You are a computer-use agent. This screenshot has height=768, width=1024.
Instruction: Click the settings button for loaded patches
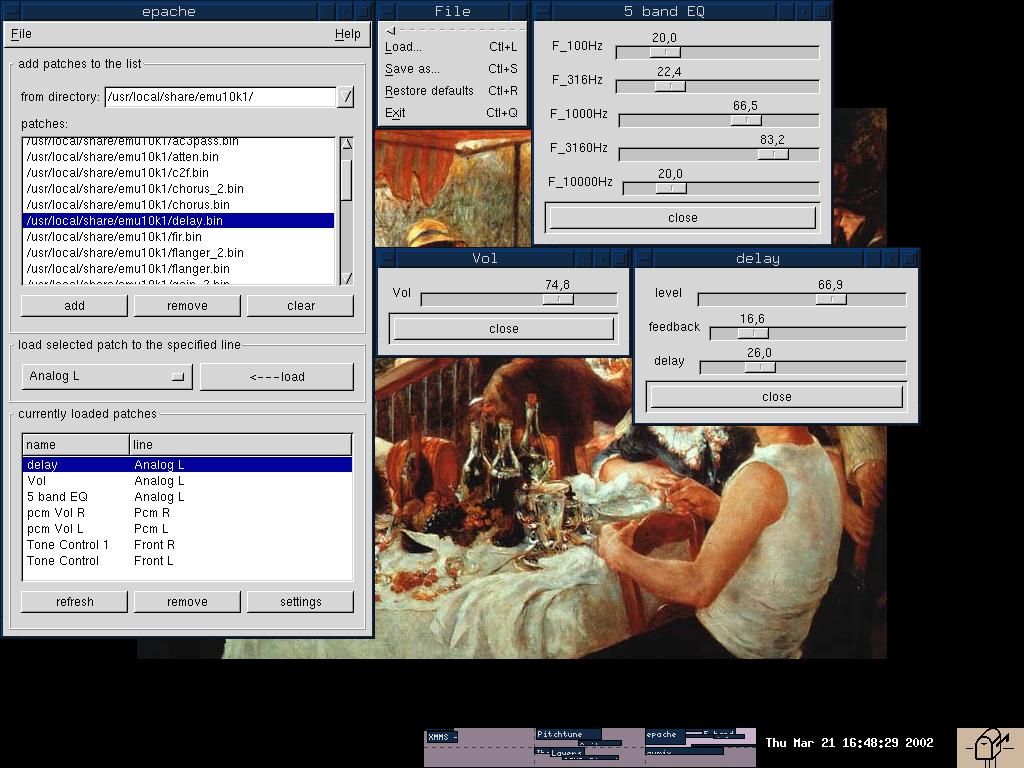click(300, 602)
